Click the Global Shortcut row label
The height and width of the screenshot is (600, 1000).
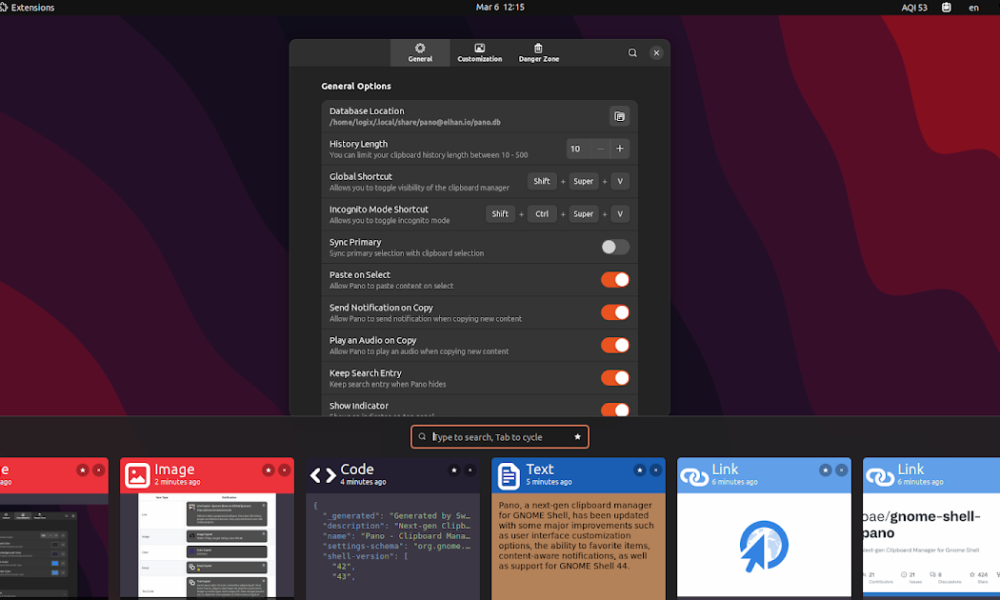pos(360,177)
